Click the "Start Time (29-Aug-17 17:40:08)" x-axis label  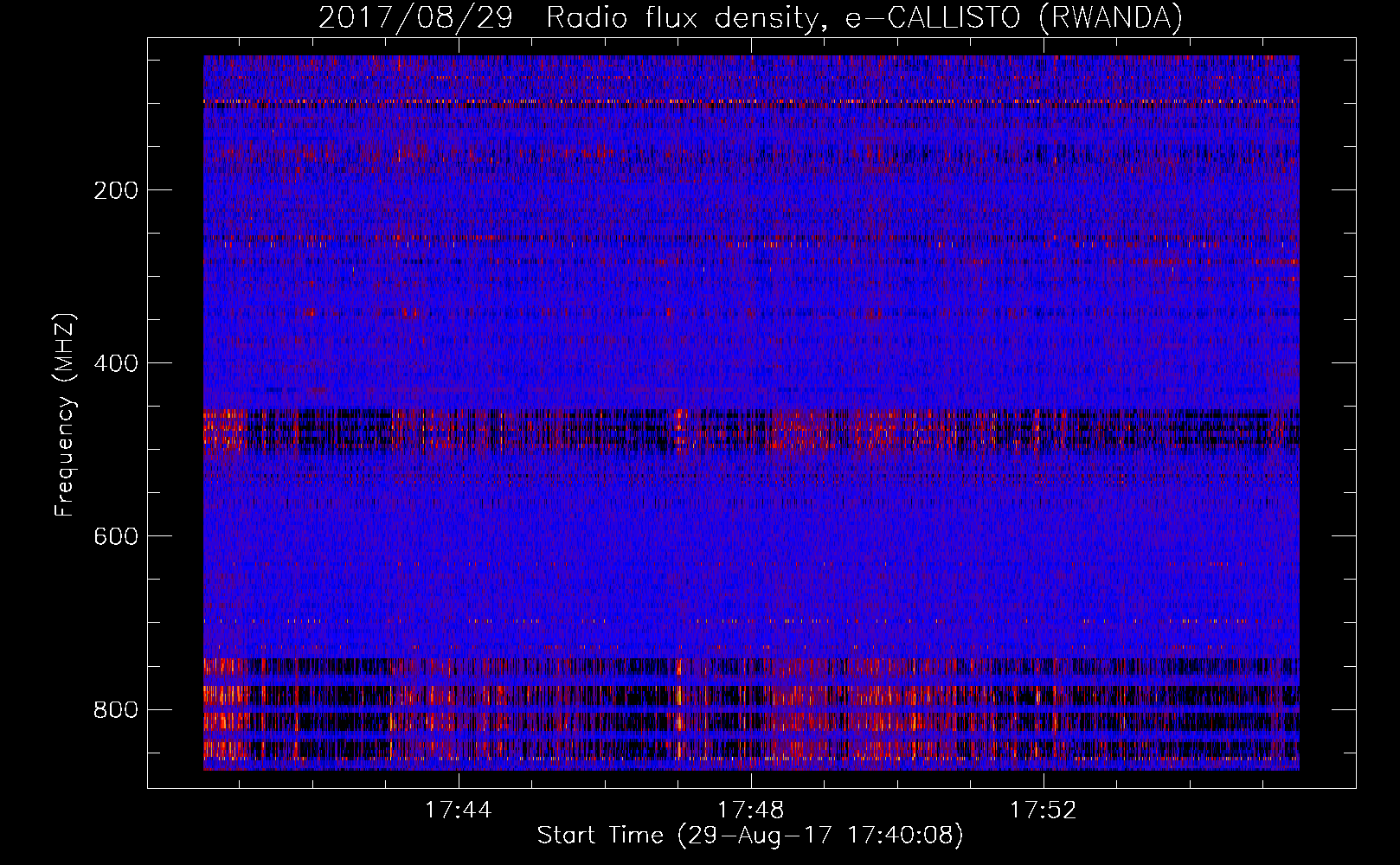click(750, 836)
